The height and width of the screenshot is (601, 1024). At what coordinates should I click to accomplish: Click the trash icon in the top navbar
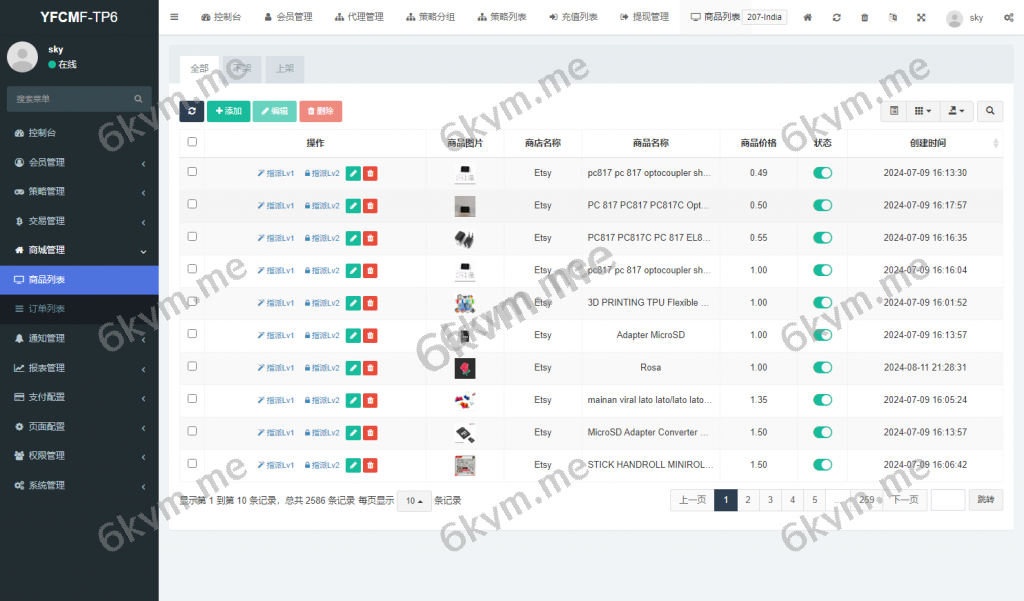pyautogui.click(x=865, y=17)
